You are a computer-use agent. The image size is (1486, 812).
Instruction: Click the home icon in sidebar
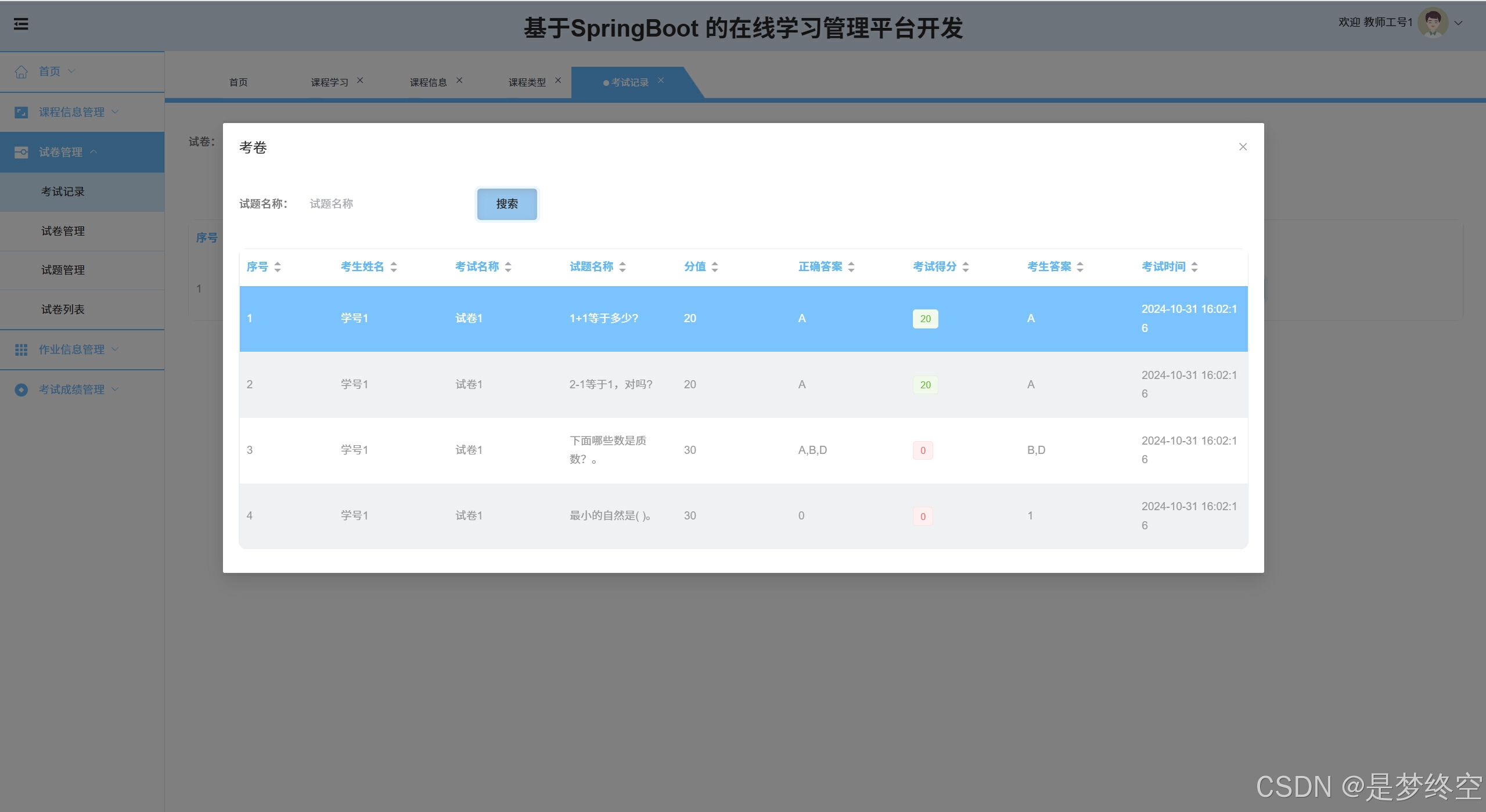click(x=21, y=71)
